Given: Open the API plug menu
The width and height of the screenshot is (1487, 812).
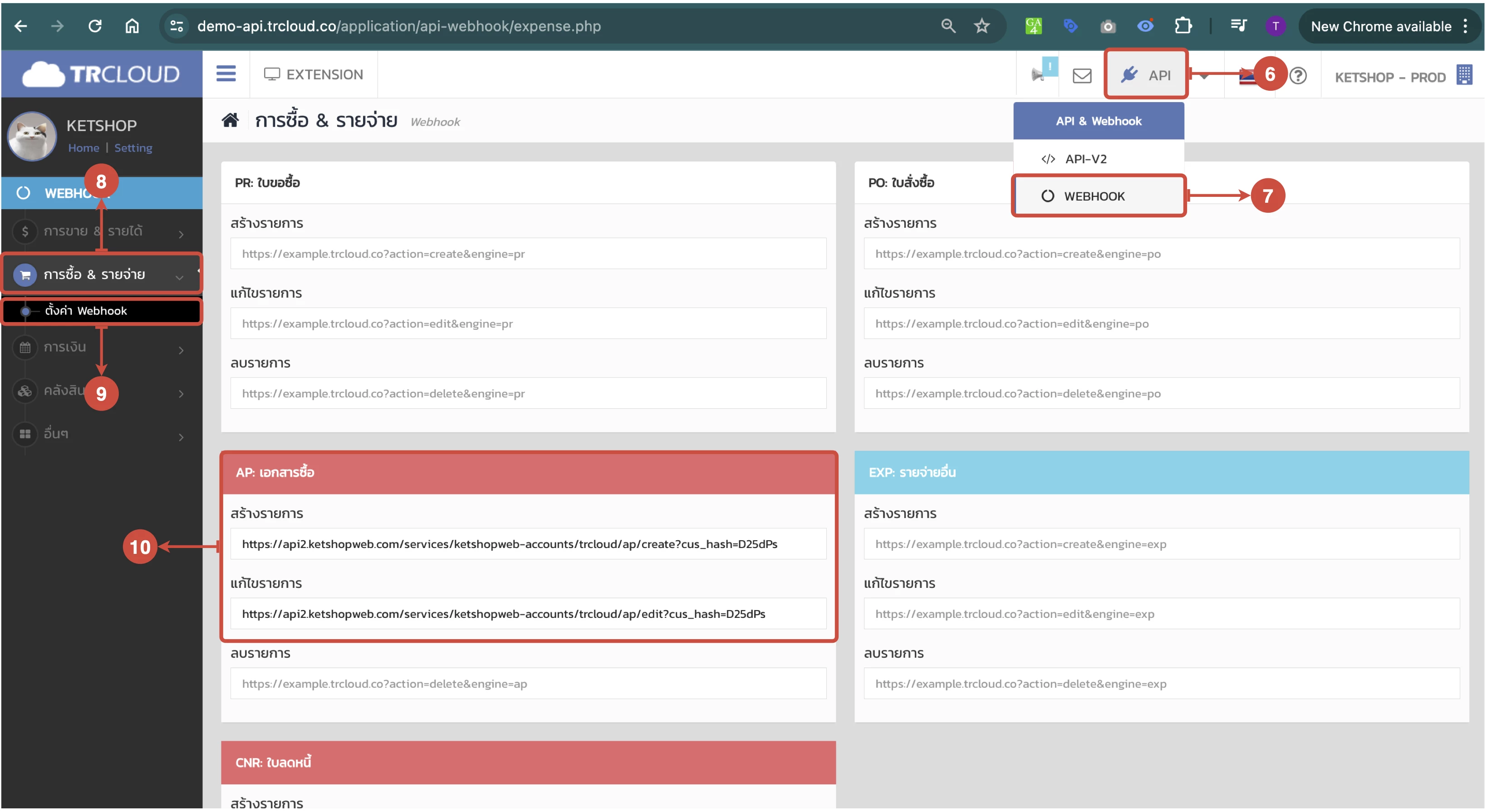Looking at the screenshot, I should 1145,75.
